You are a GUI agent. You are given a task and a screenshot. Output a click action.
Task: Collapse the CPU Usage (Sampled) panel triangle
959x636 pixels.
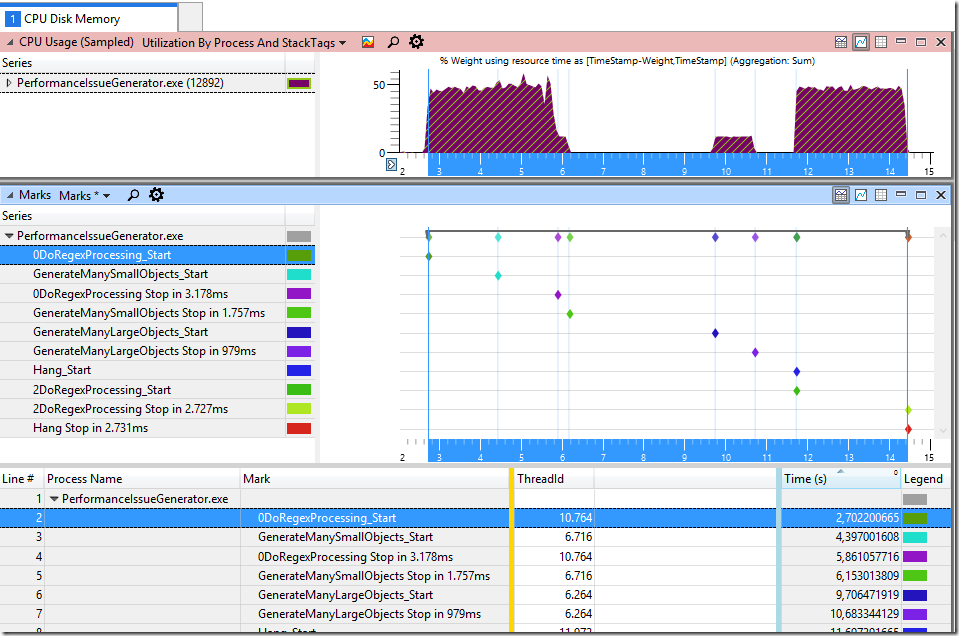[9, 42]
